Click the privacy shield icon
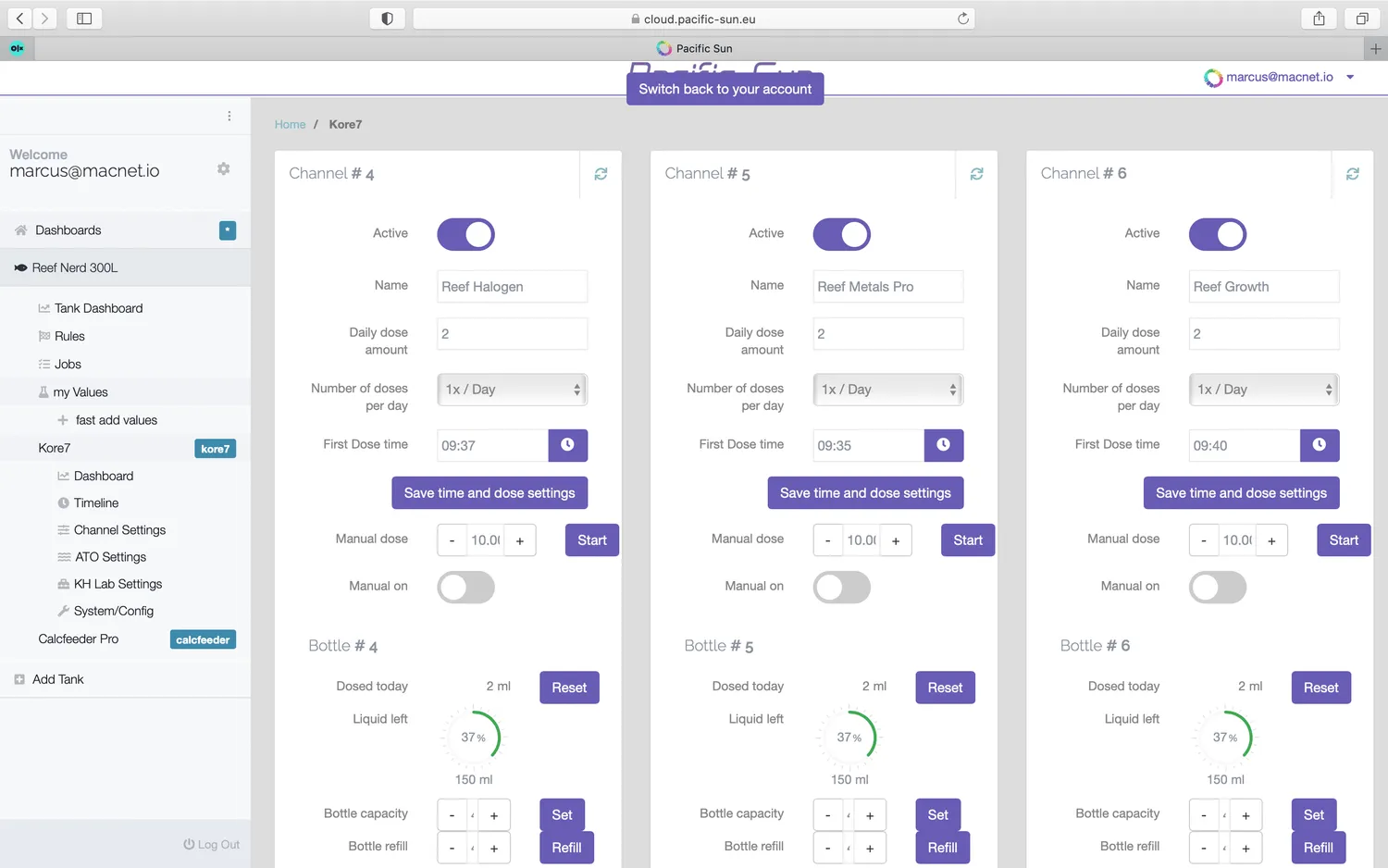This screenshot has height=868, width=1388. click(387, 19)
